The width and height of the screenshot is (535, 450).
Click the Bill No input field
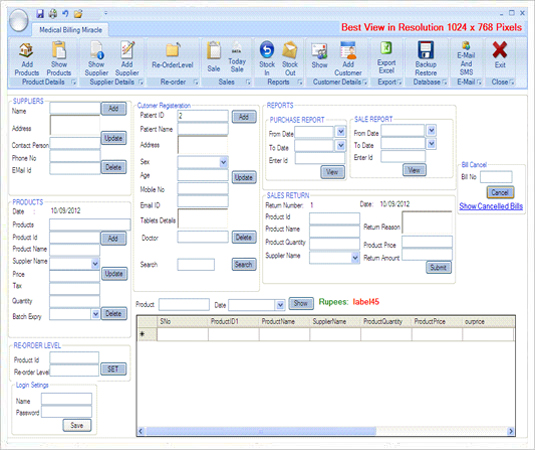pyautogui.click(x=496, y=177)
